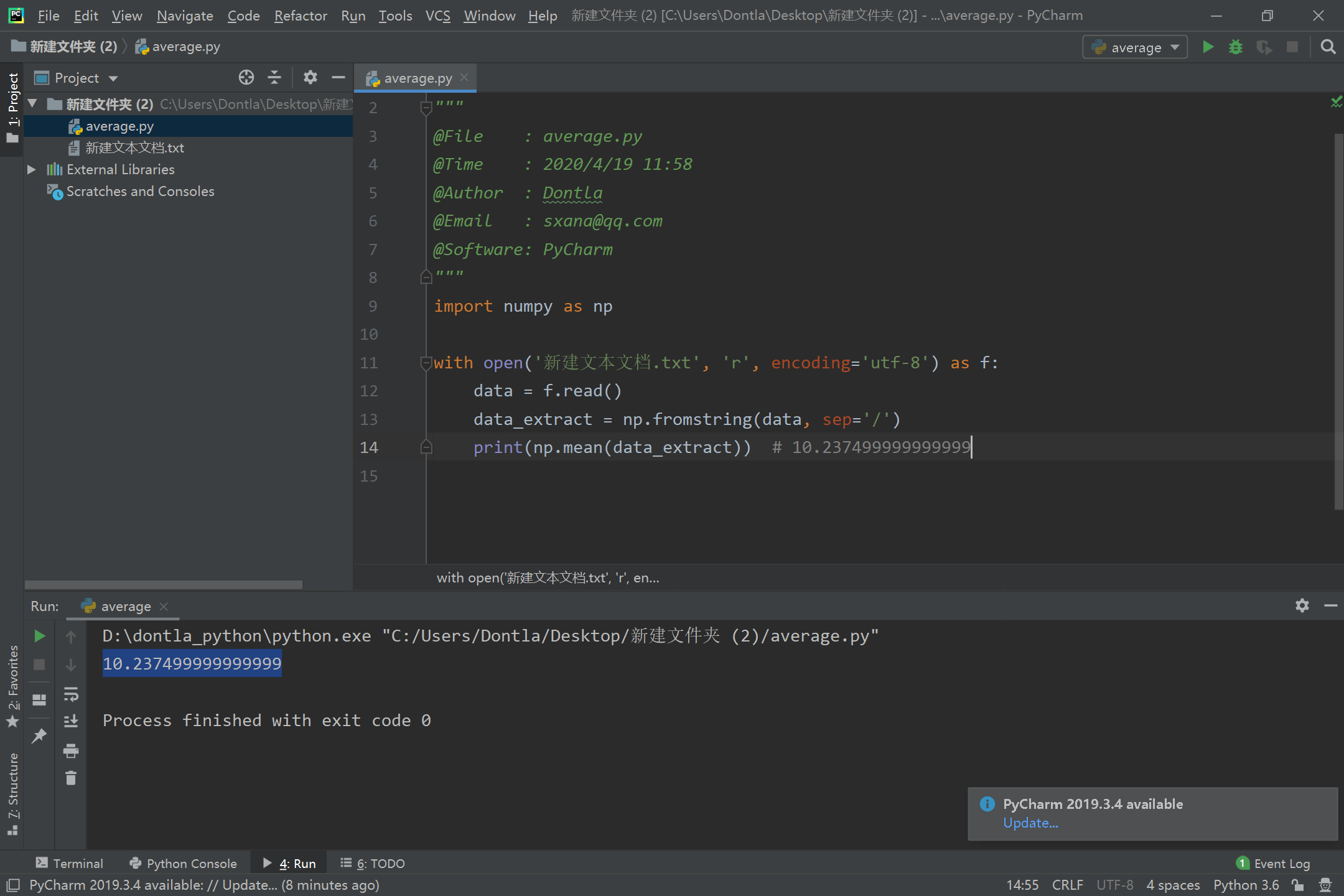Run the average script with the green play icon
Image resolution: width=1344 pixels, height=896 pixels.
click(1208, 47)
